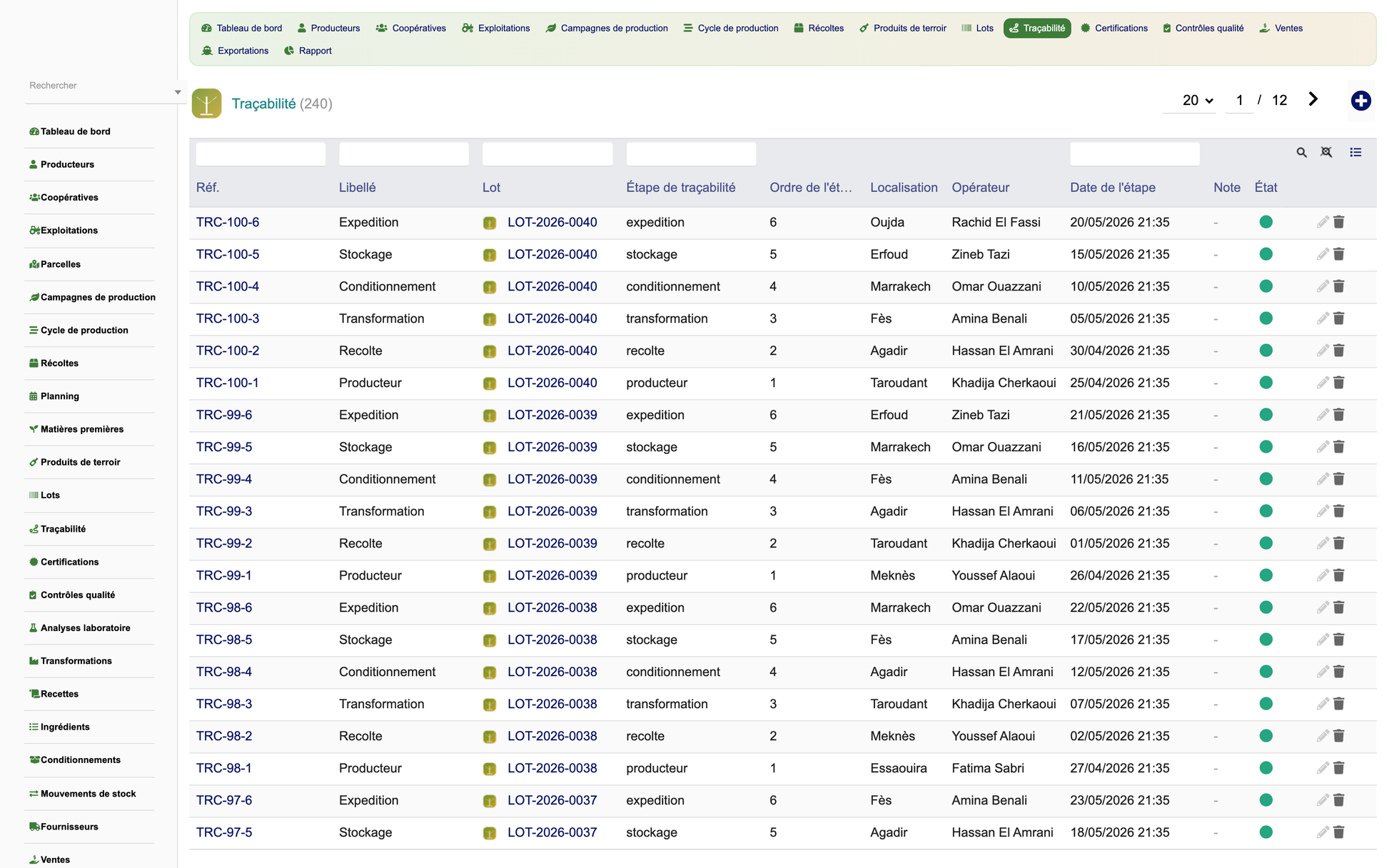
Task: Open the page size dropdown showing 20
Action: [x=1190, y=101]
